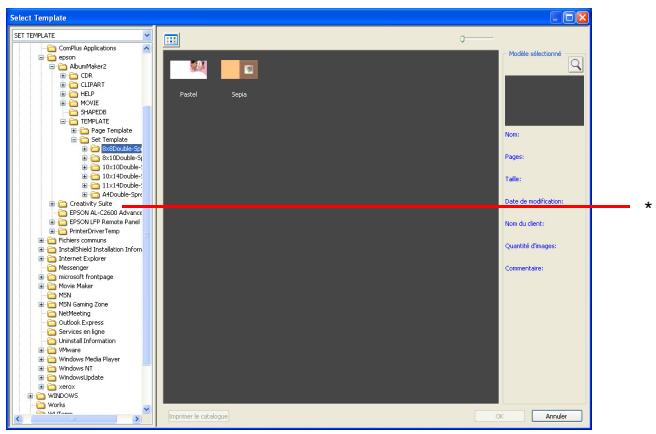Click the 'Modèle sélectionné' preview box
Viewport: 656px width, 434px height.
click(544, 100)
